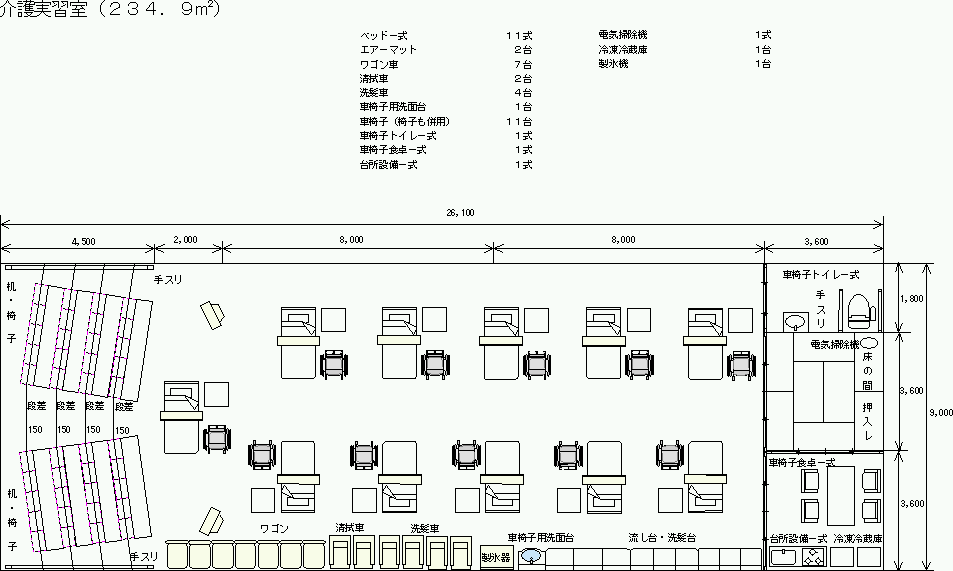The image size is (953, 571).
Task: Select the ベッド一式 entry in the equipment list
Action: coord(384,35)
